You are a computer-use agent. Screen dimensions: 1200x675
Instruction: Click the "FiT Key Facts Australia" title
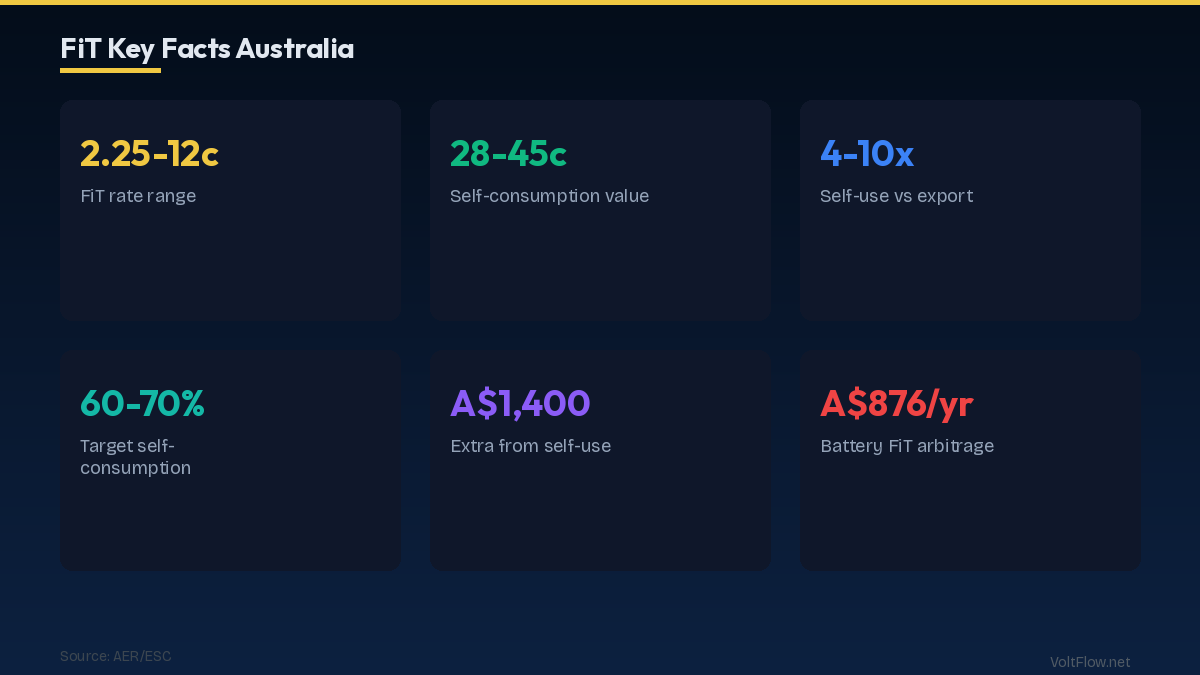tap(207, 49)
